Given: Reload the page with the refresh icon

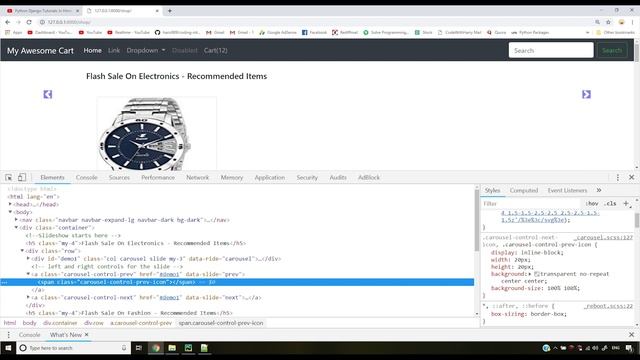Looking at the screenshot, I should click(x=29, y=22).
